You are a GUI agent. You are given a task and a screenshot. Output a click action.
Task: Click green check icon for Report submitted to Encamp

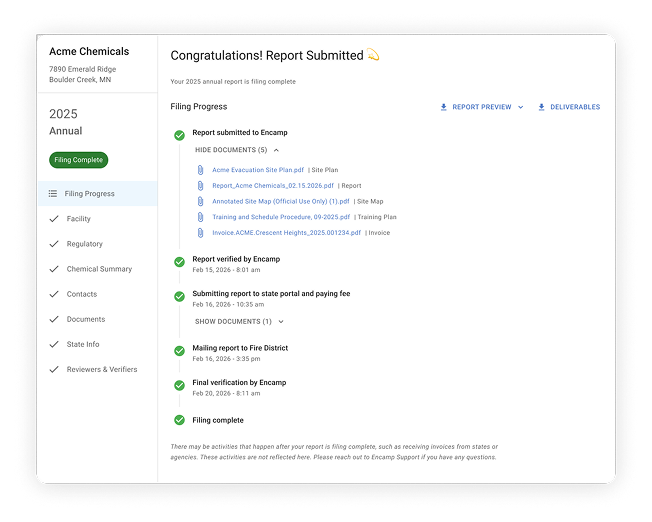pyautogui.click(x=179, y=134)
